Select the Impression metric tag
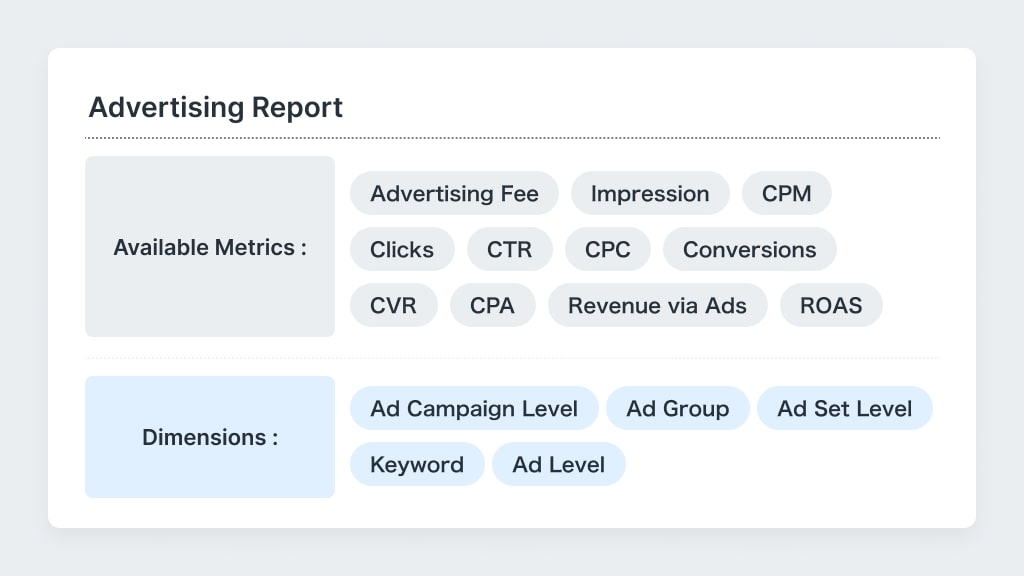Screen dimensions: 1024x576 (650, 193)
